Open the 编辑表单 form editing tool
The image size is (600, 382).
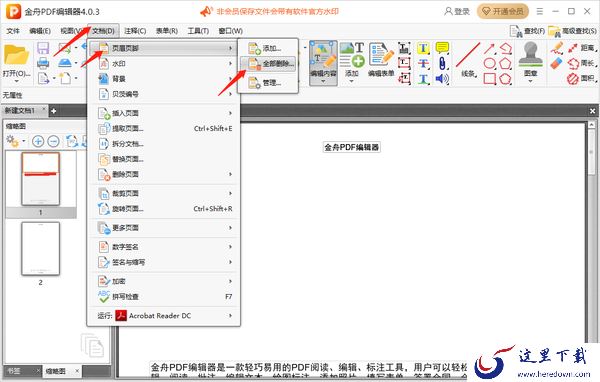click(381, 59)
